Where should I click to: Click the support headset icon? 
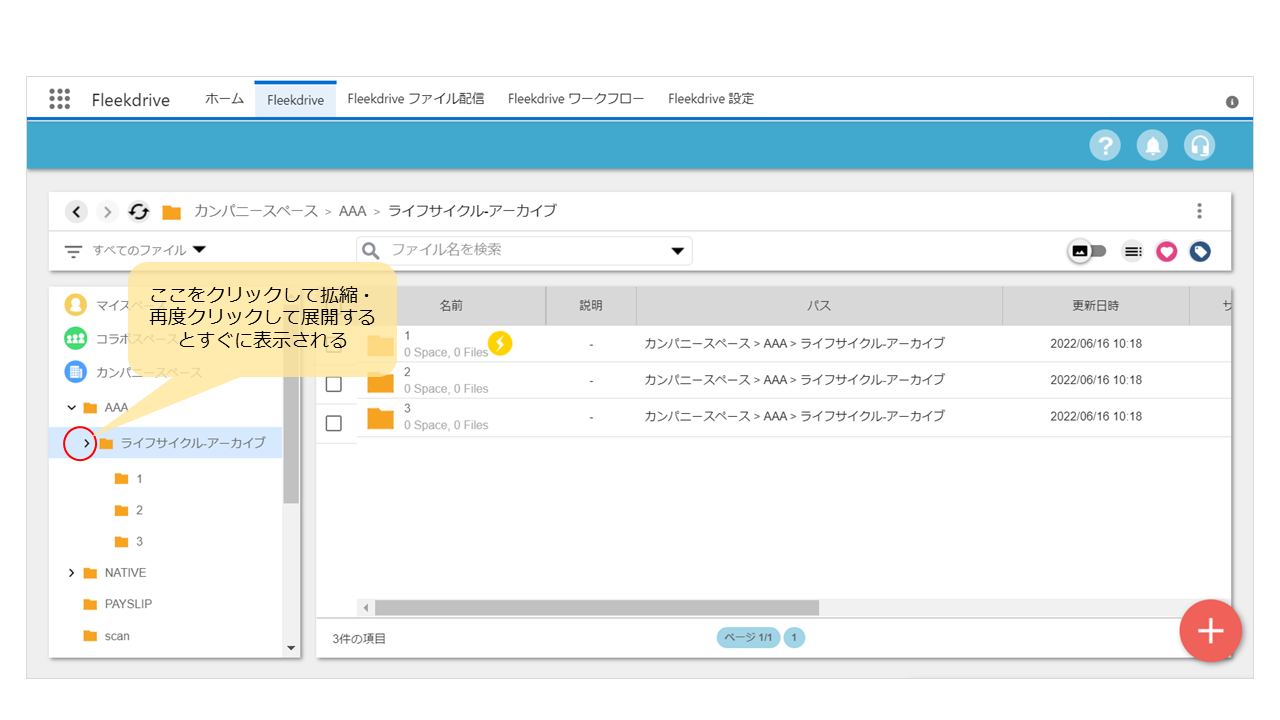[x=1200, y=146]
